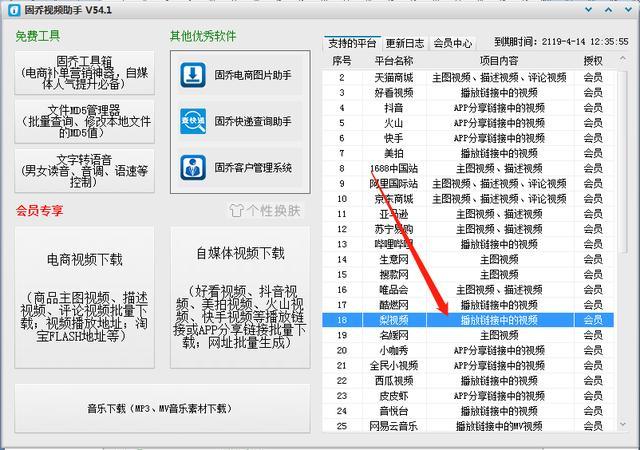Click scroll up arrow of platform list
640x450 pixels.
coord(623,59)
